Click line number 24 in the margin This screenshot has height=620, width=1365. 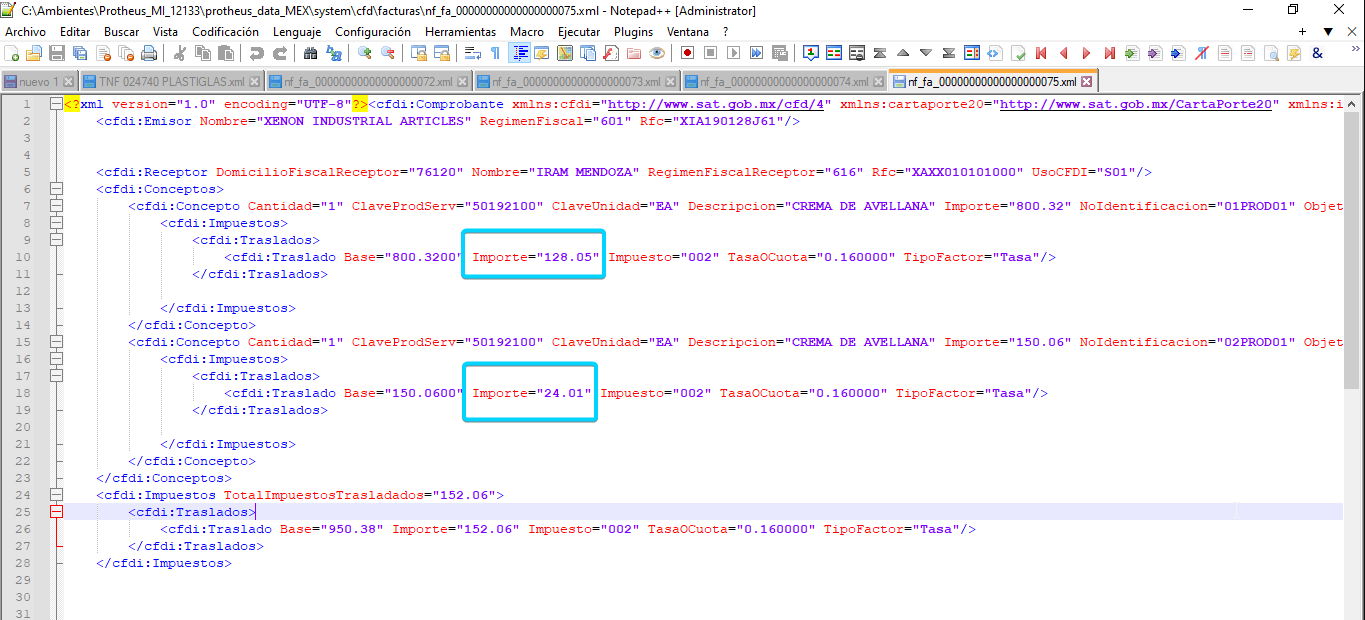tap(23, 495)
